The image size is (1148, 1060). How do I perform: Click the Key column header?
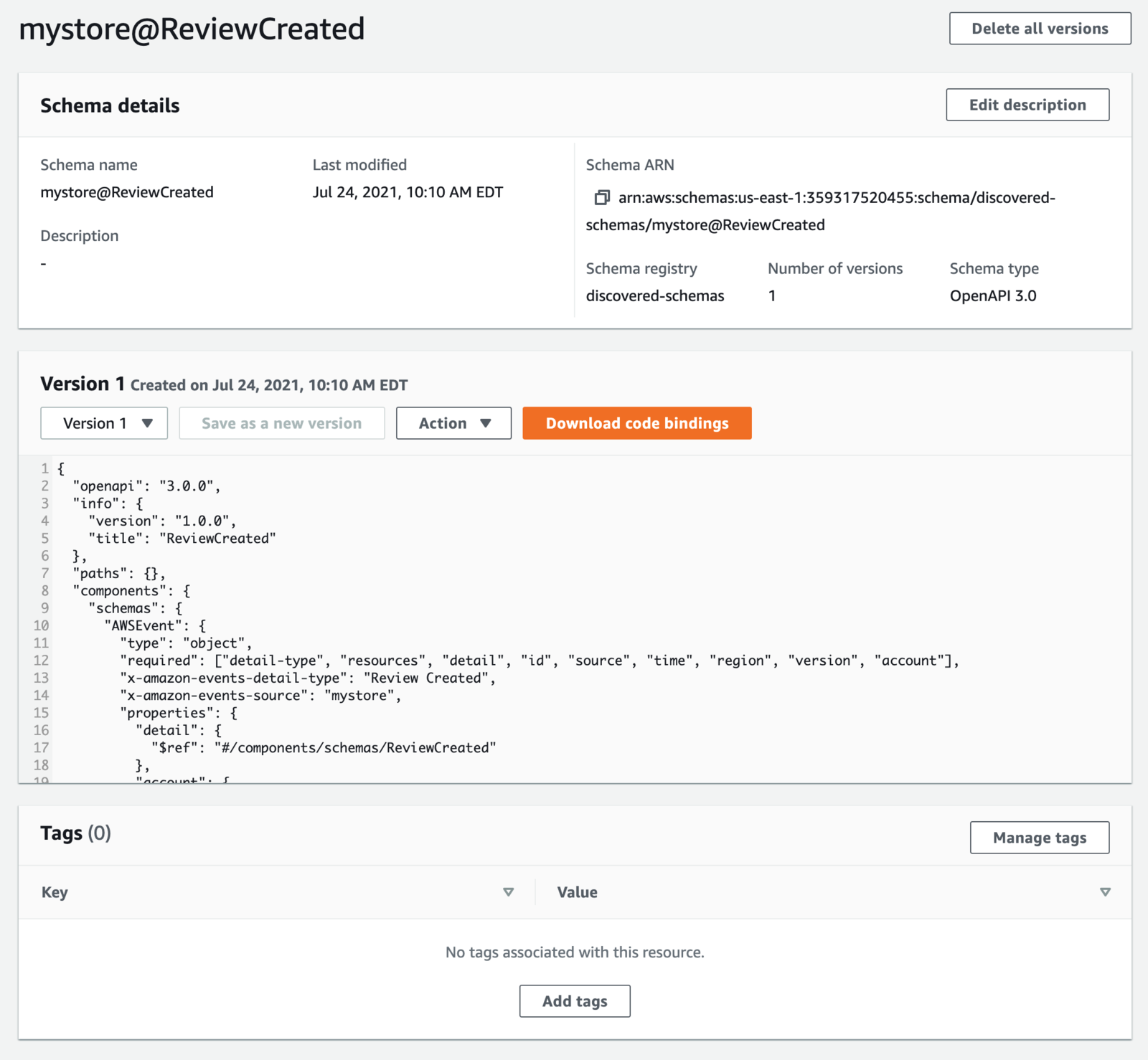click(55, 892)
